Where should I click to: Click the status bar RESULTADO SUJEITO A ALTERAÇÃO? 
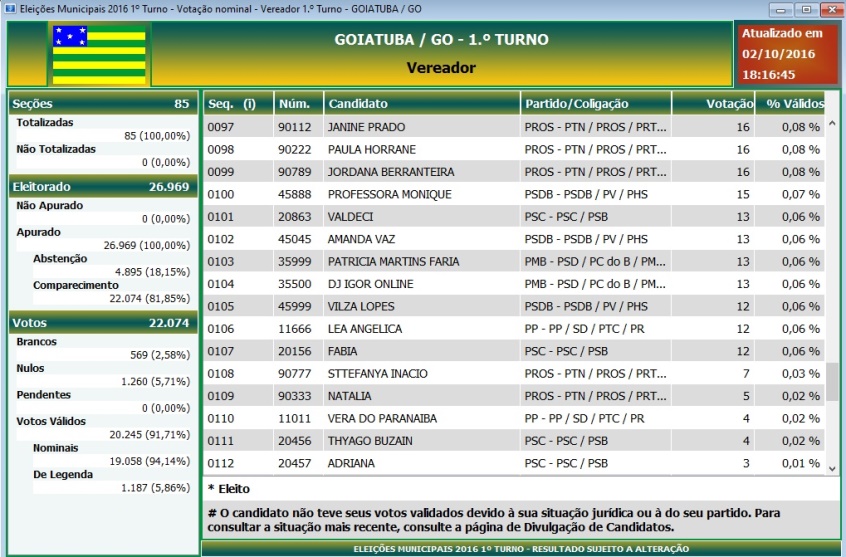[521, 549]
